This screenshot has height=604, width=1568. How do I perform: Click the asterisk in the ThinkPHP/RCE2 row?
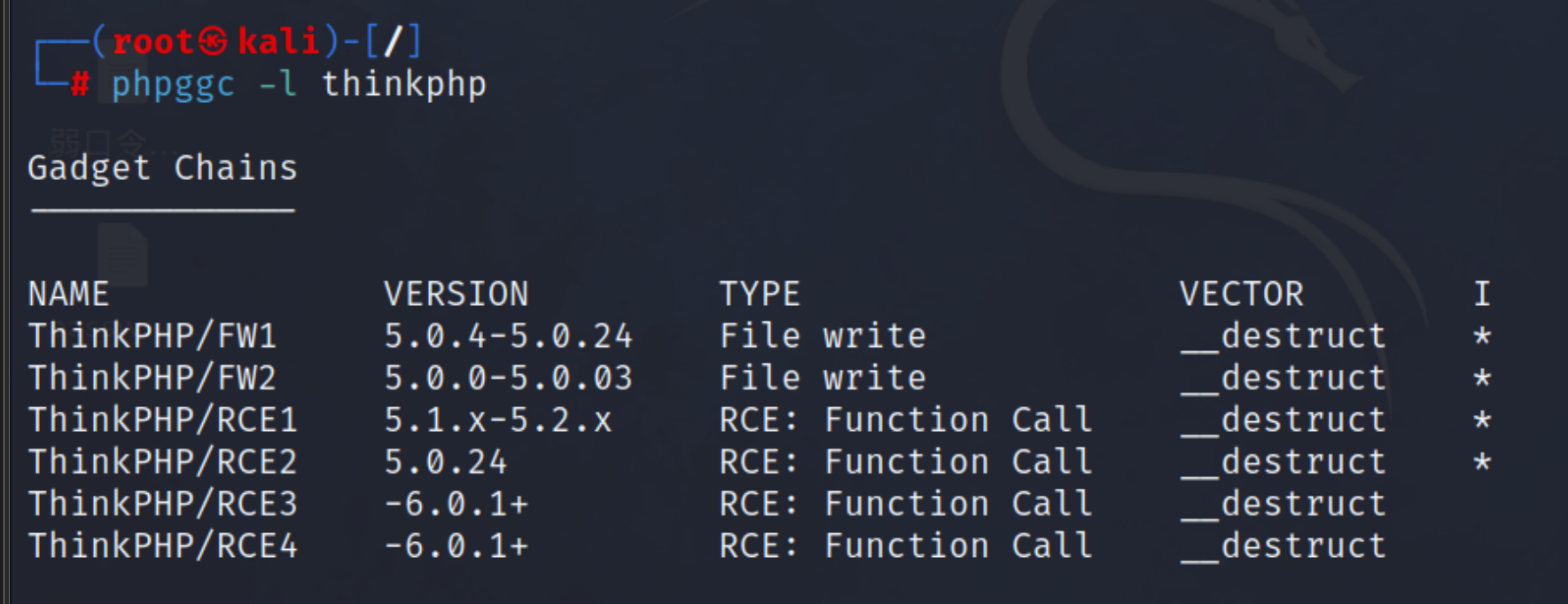pyautogui.click(x=1482, y=462)
